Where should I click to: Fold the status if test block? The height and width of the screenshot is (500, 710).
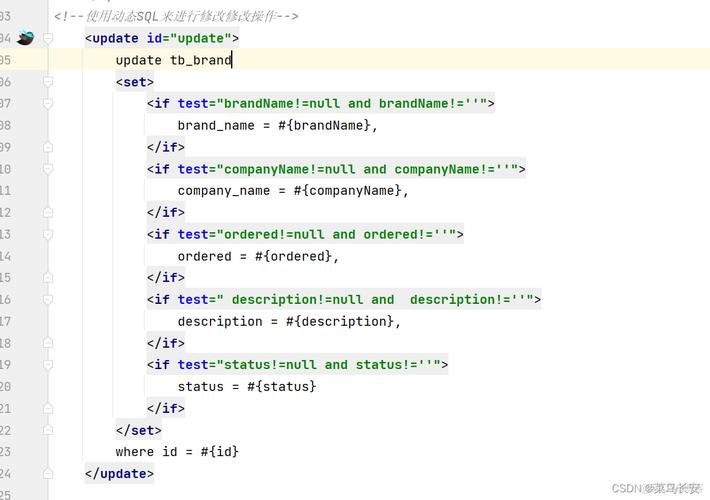pos(48,365)
